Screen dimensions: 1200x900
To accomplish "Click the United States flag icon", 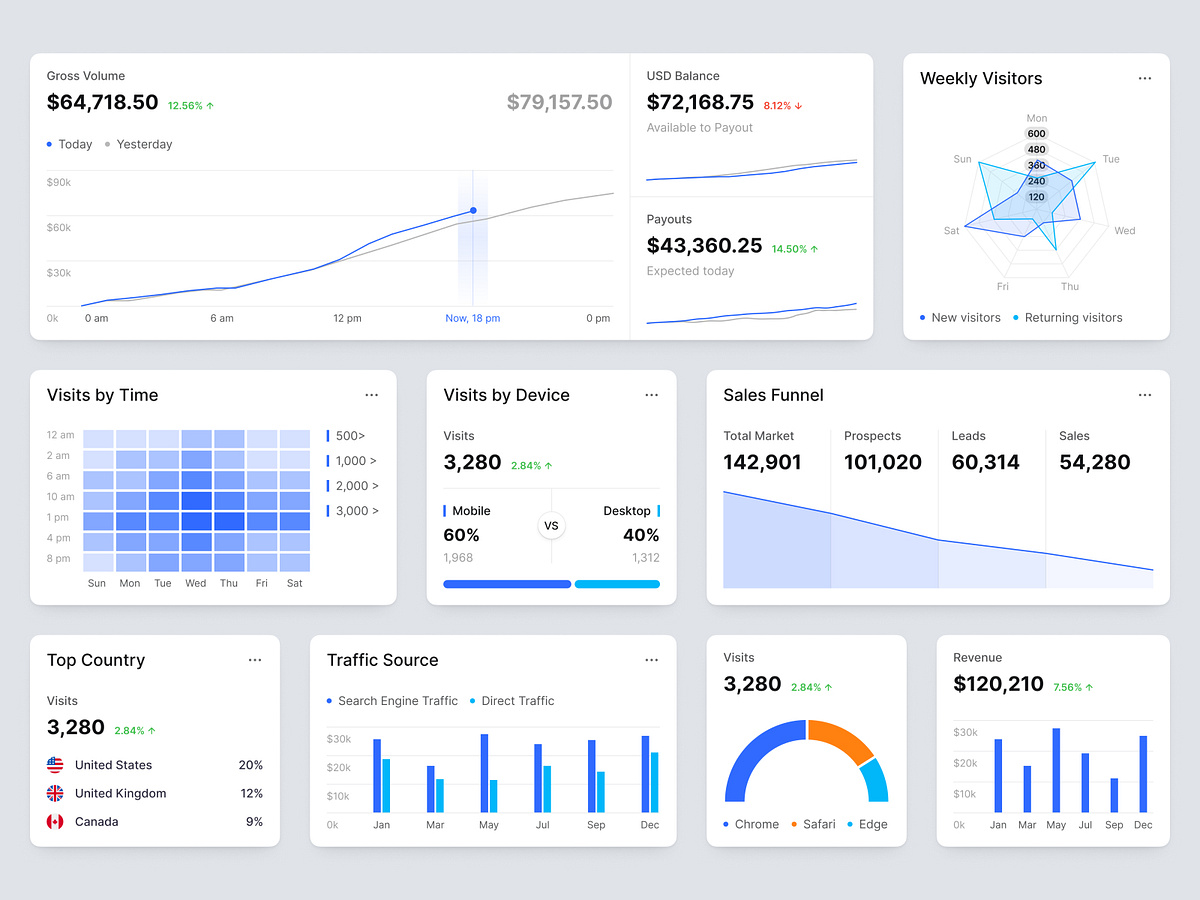I will [55, 765].
